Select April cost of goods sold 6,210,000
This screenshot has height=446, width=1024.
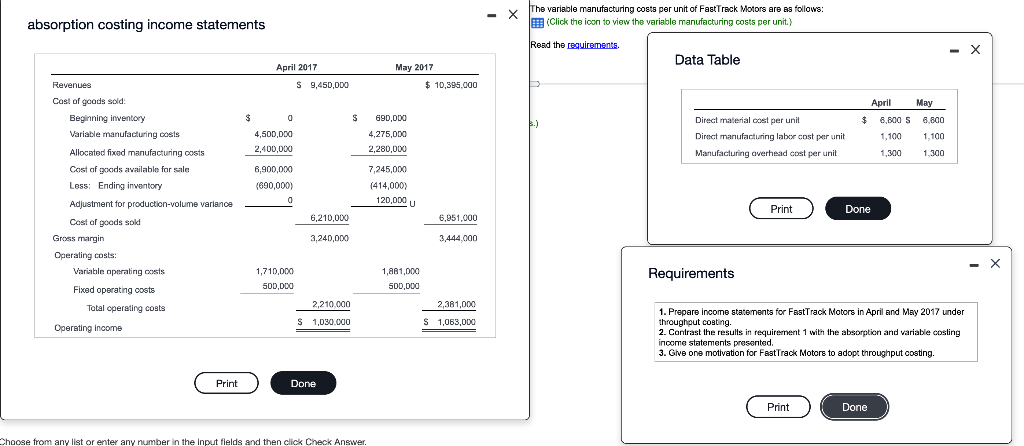(329, 217)
